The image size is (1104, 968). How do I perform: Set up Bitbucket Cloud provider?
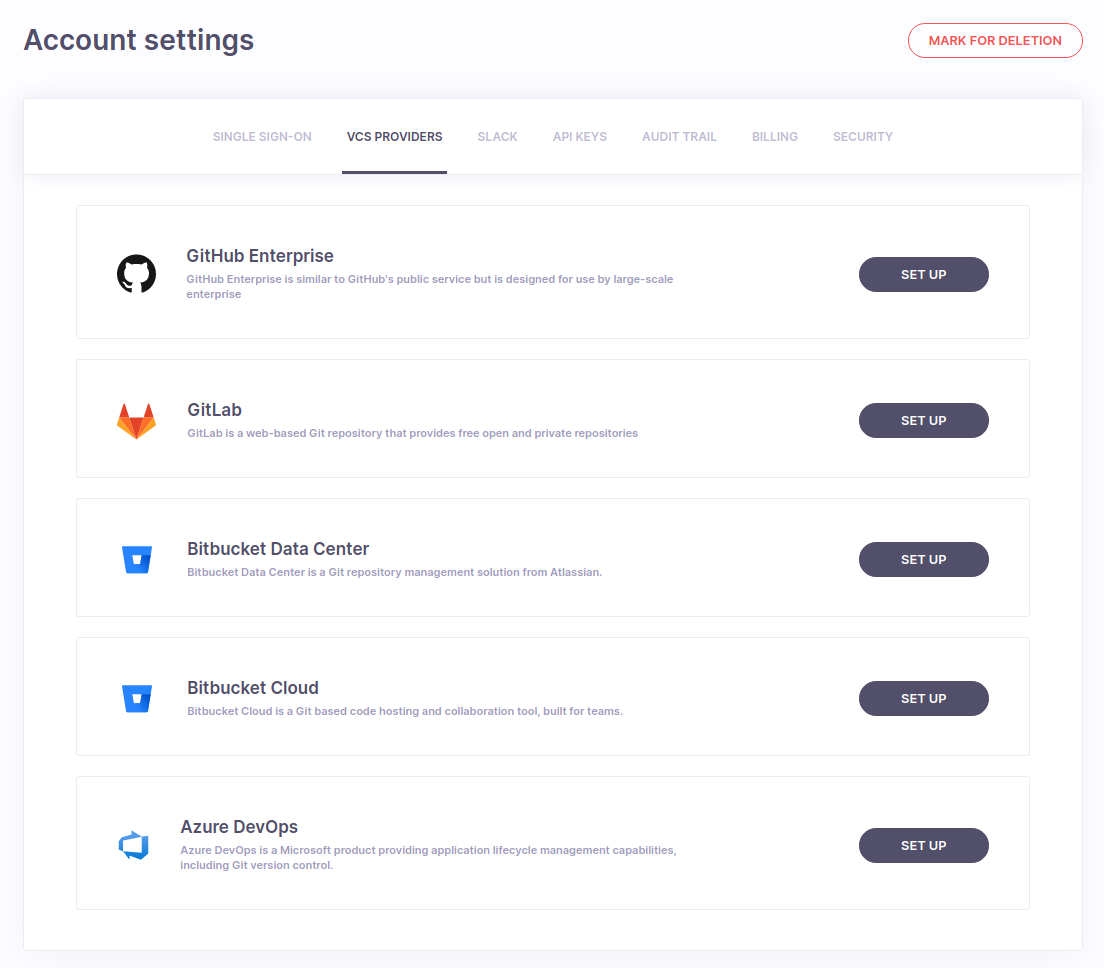pos(923,699)
